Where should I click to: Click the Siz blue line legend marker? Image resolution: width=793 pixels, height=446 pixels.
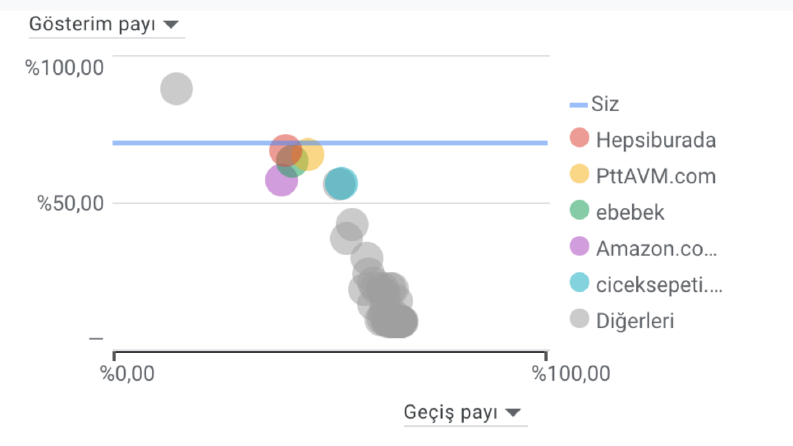(578, 105)
